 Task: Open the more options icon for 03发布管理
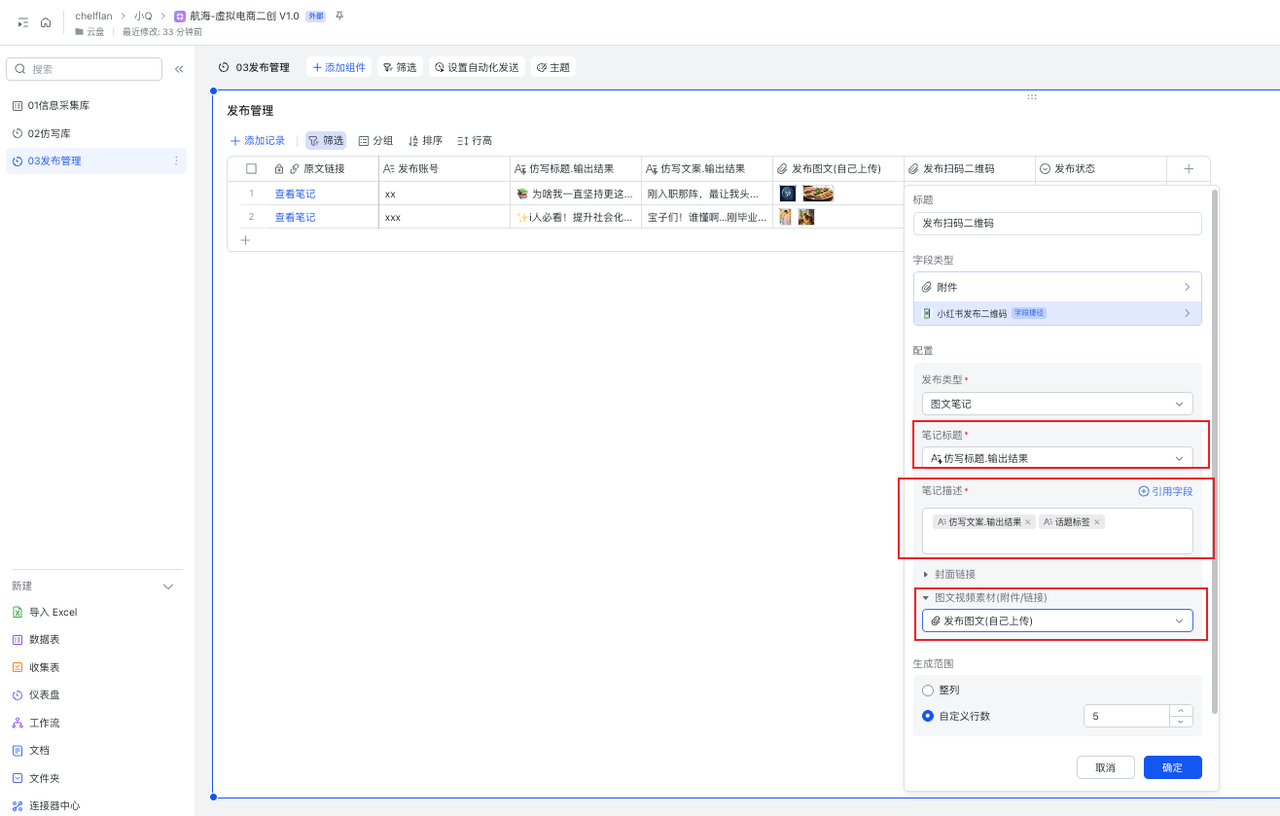tap(177, 161)
